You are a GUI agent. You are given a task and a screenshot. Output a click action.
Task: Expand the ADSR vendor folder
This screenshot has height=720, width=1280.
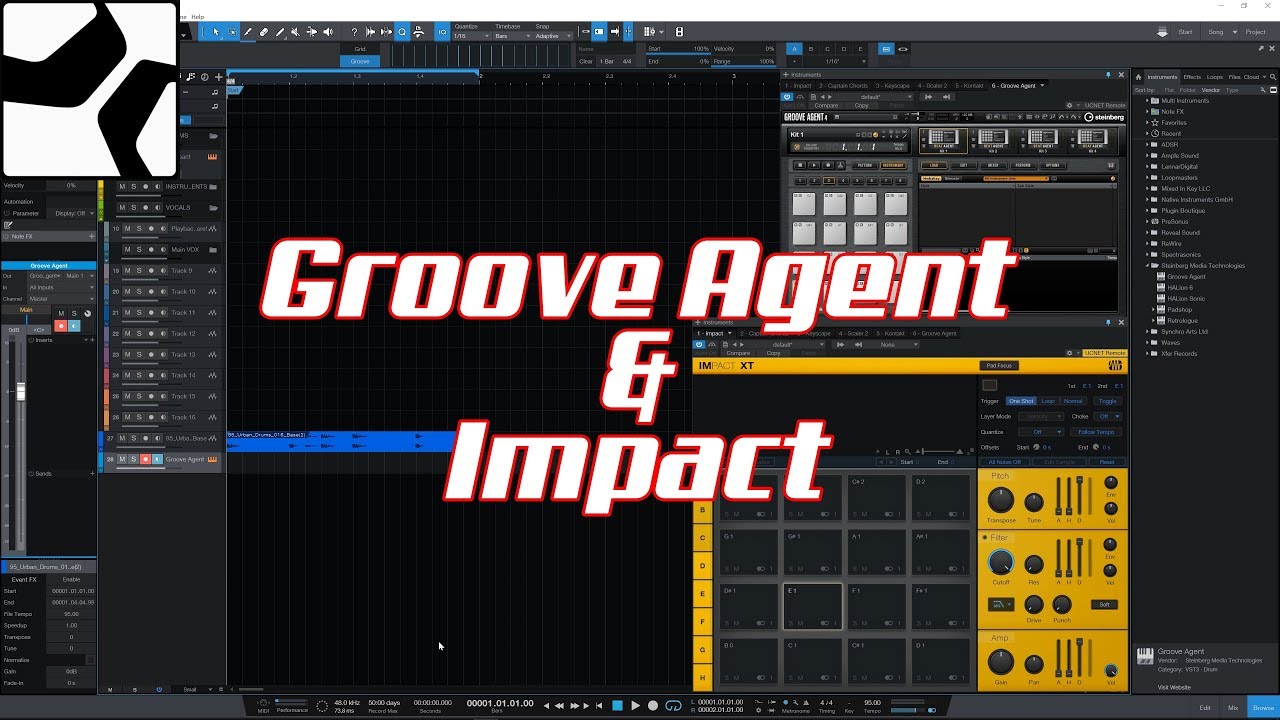click(x=1148, y=144)
